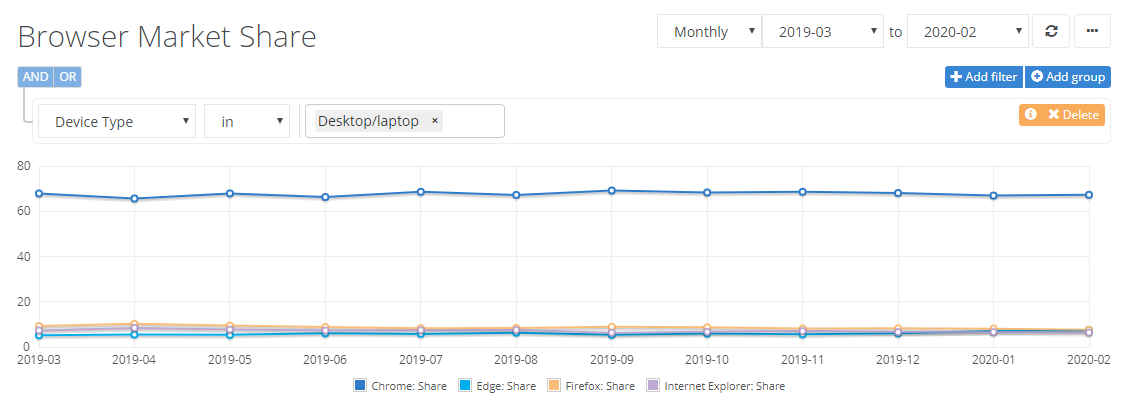Expand the Device Type field dropdown
This screenshot has height=401, width=1137.
tap(116, 121)
